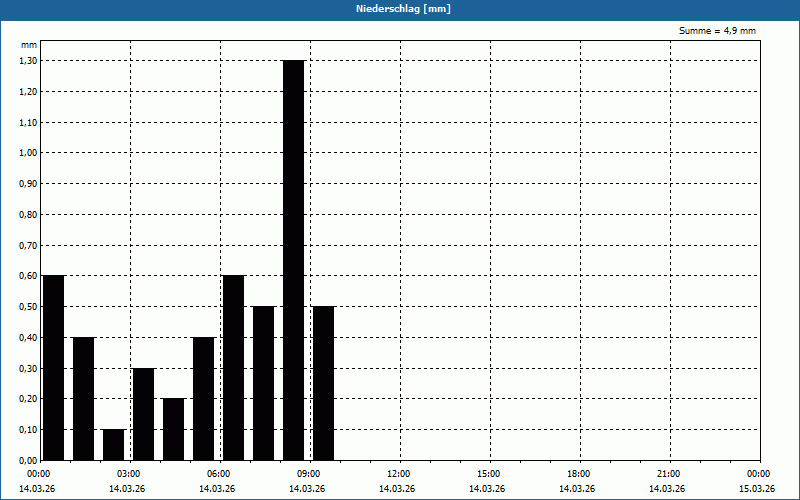Image resolution: width=800 pixels, height=500 pixels.
Task: Select the 0,60 mm bar at 06:00
Action: (233, 367)
